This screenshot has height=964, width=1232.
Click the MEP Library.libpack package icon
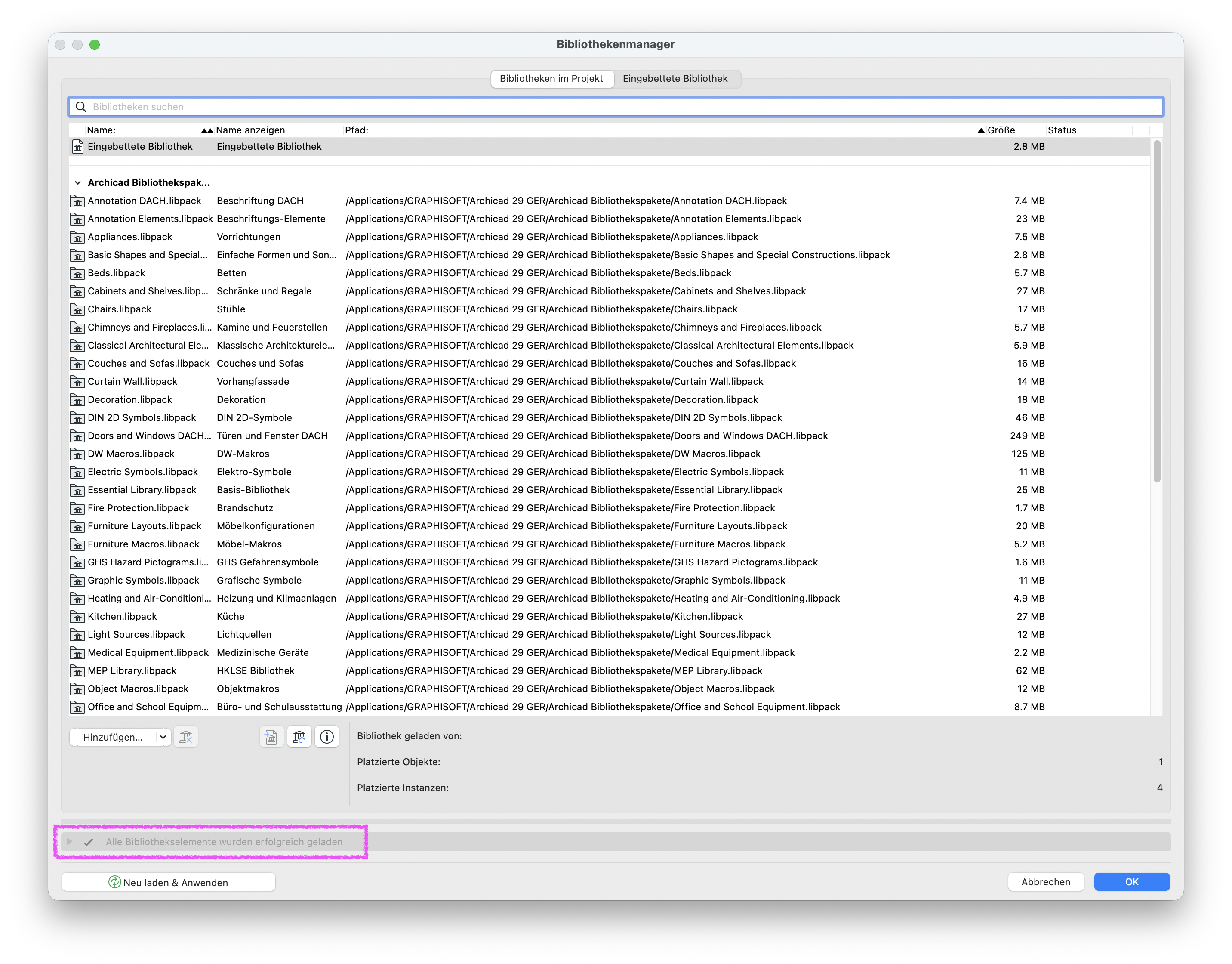77,670
